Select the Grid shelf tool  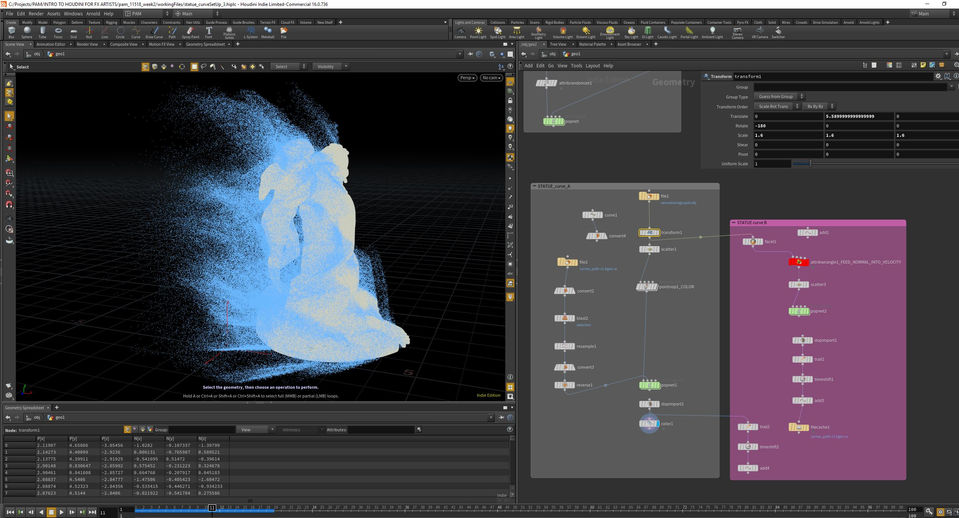tap(73, 32)
